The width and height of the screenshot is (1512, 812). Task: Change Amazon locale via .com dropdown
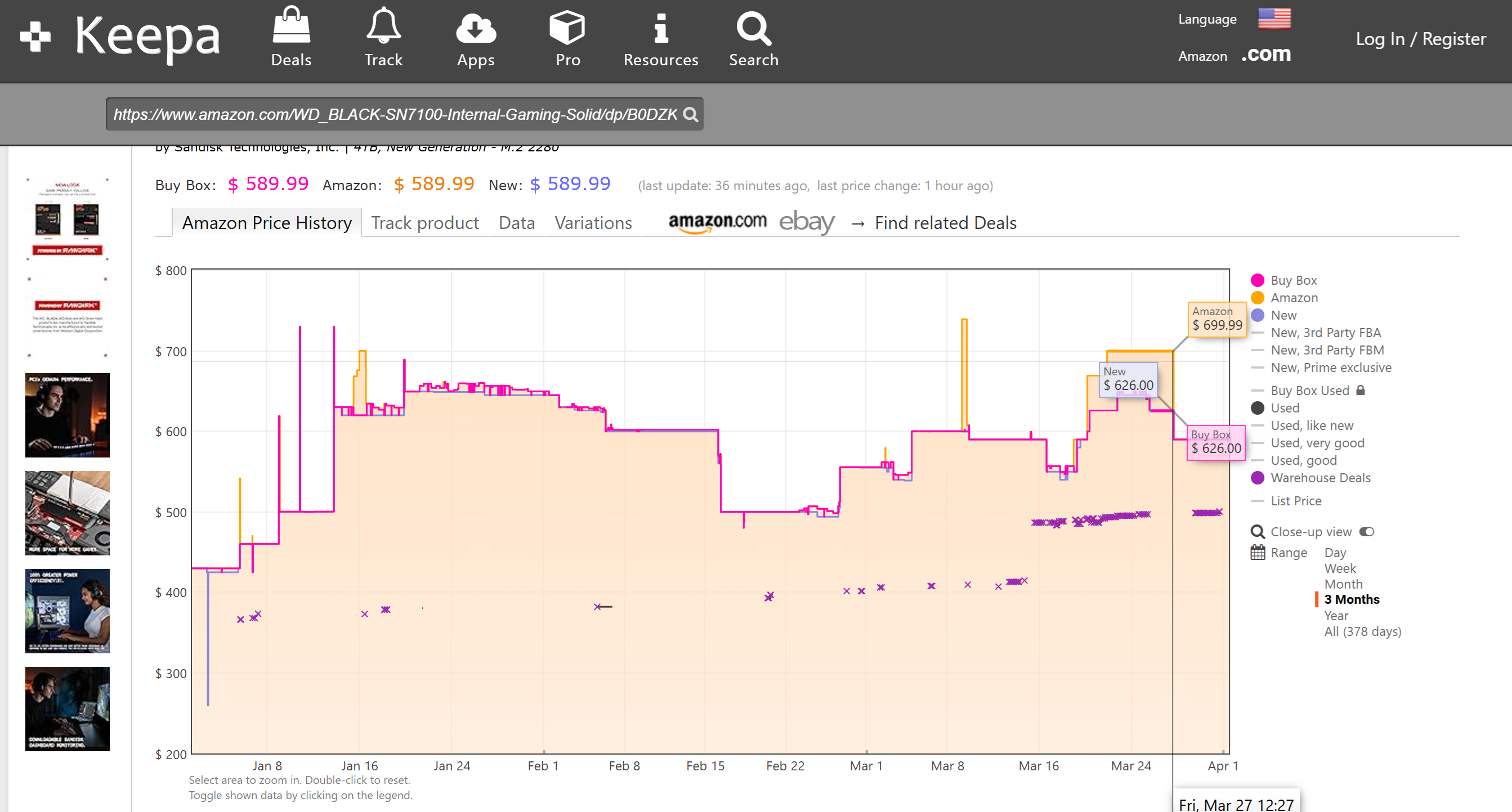tap(1266, 55)
